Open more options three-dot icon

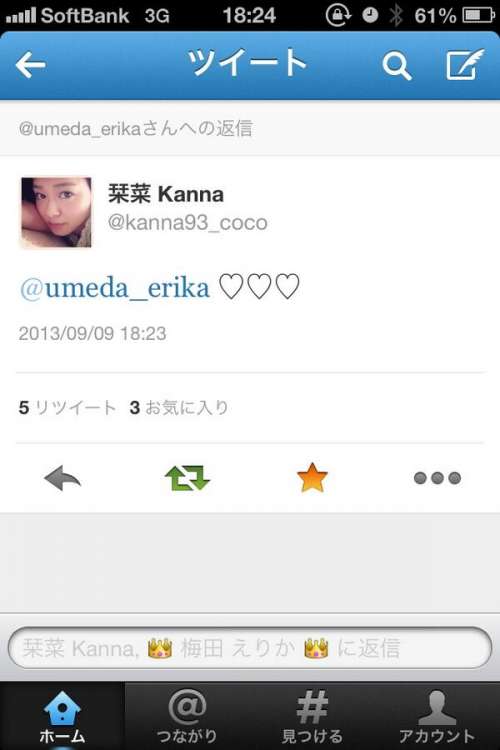click(x=437, y=478)
